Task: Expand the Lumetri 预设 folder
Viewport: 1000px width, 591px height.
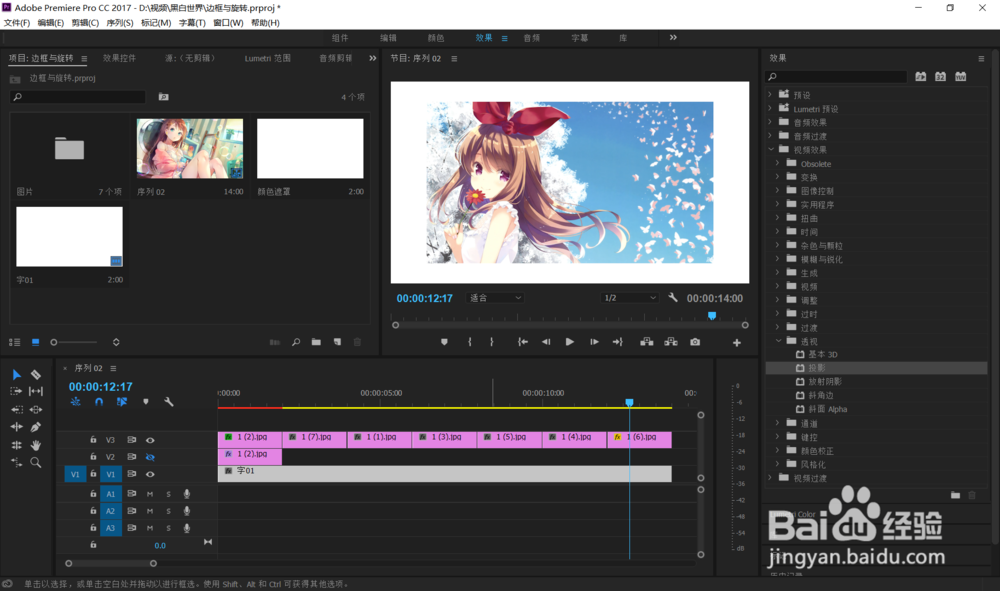Action: coord(770,108)
